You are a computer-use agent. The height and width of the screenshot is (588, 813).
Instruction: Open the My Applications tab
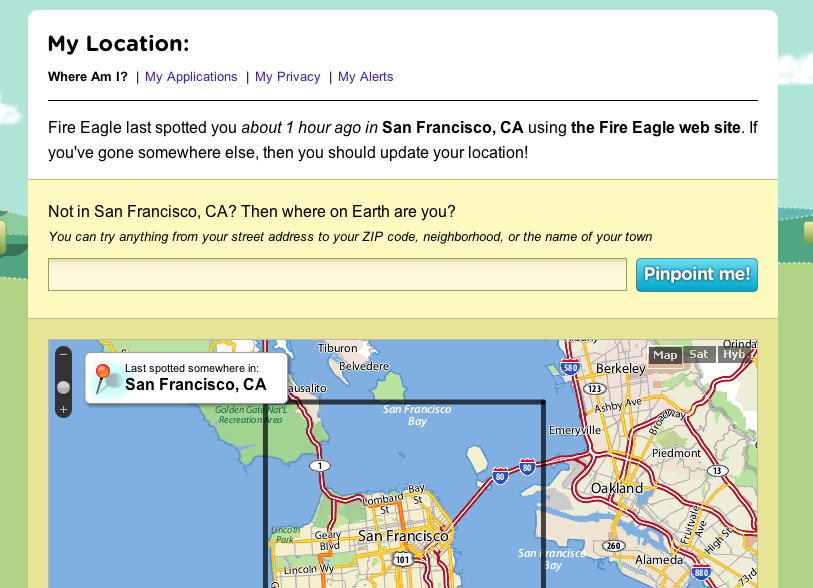click(191, 77)
